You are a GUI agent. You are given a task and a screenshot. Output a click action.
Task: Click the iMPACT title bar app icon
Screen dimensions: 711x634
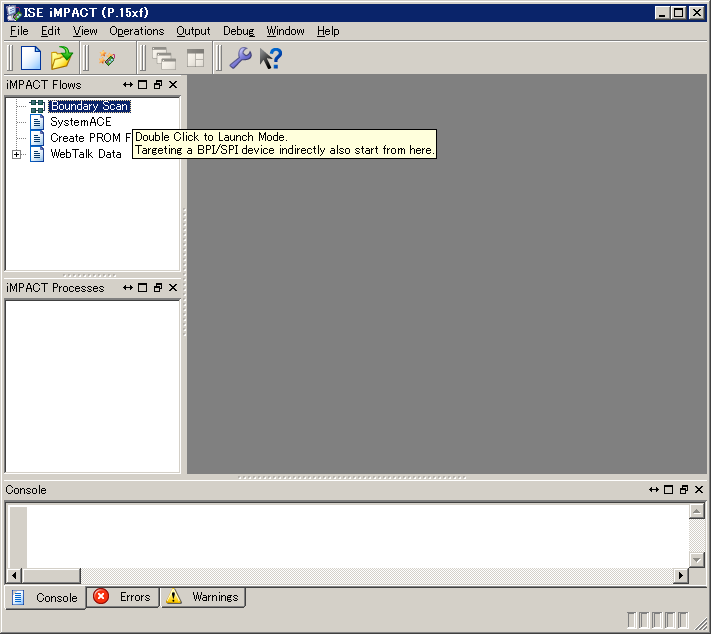14,13
